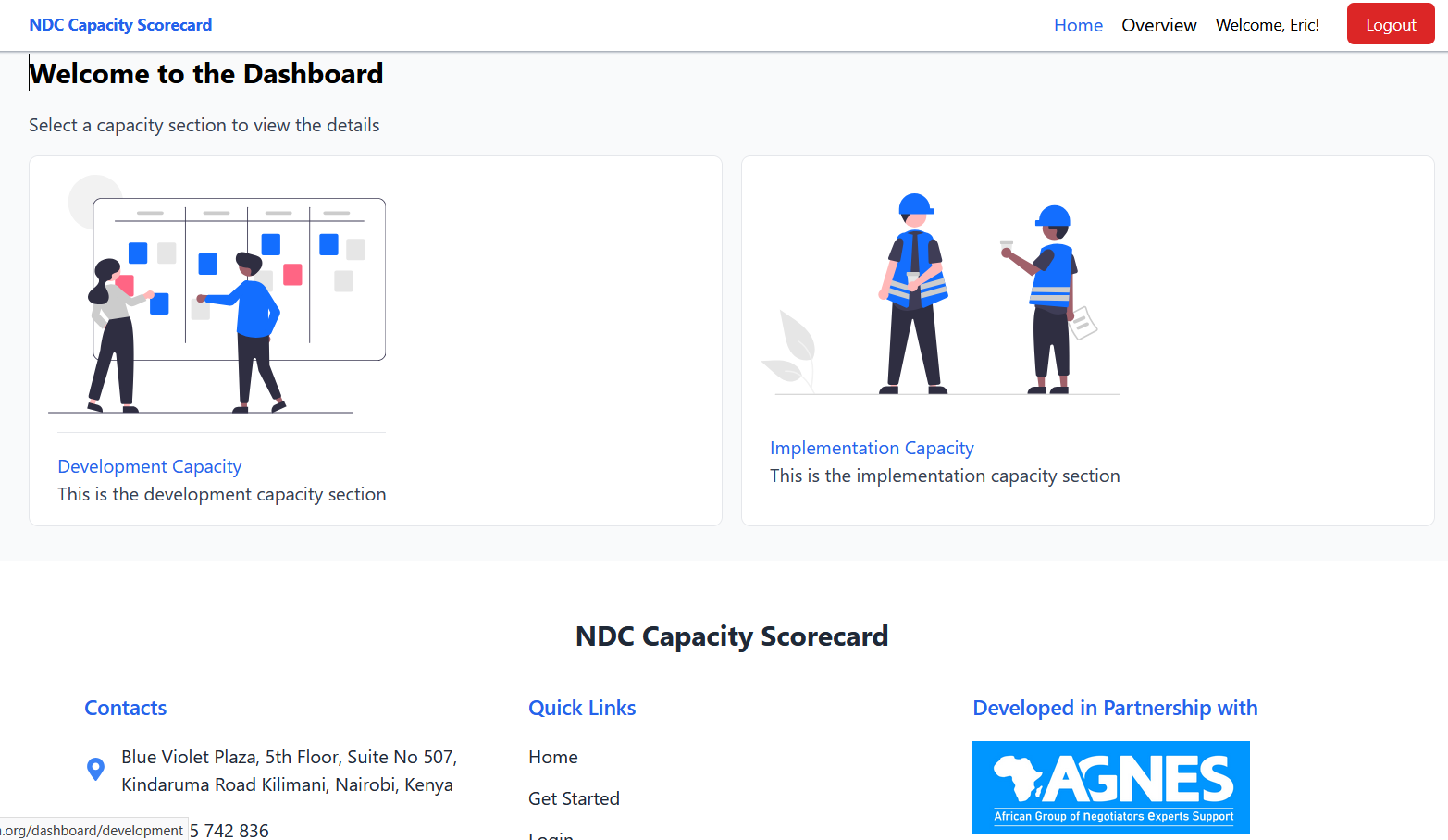Image resolution: width=1448 pixels, height=840 pixels.
Task: Click the red Logout button
Action: (1390, 24)
